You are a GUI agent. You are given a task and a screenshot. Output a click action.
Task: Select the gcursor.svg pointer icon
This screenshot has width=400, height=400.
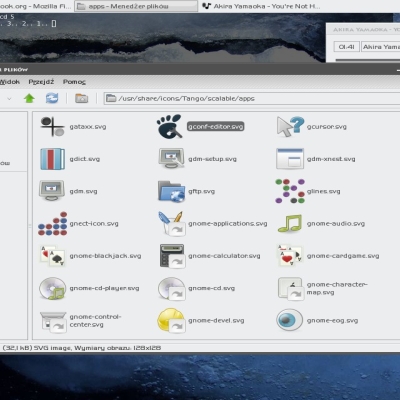290,127
